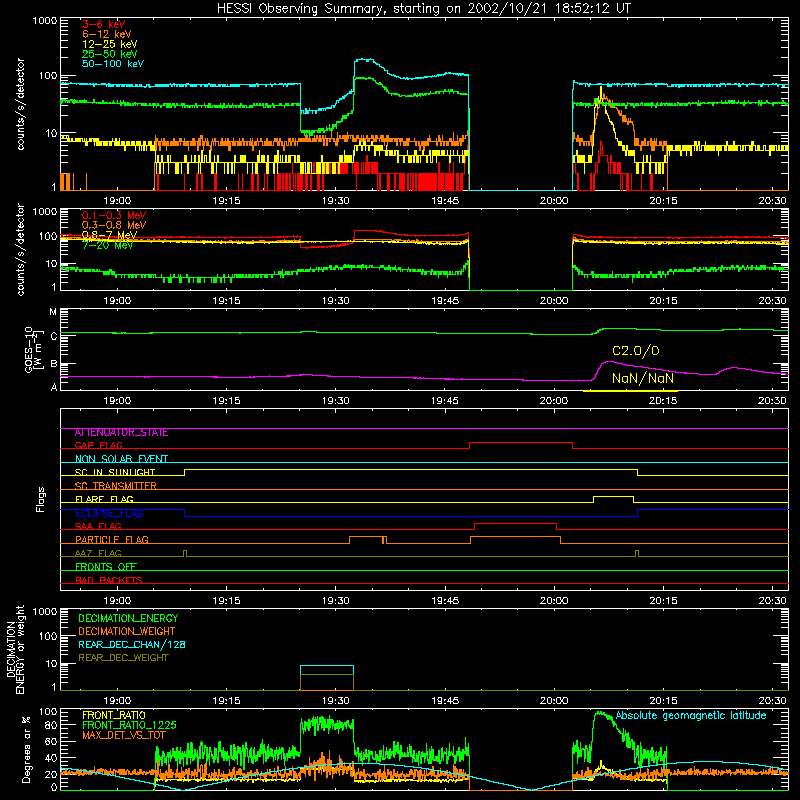Click the MAX_DET_VS_TOT legend label
This screenshot has width=800, height=800.
124,735
